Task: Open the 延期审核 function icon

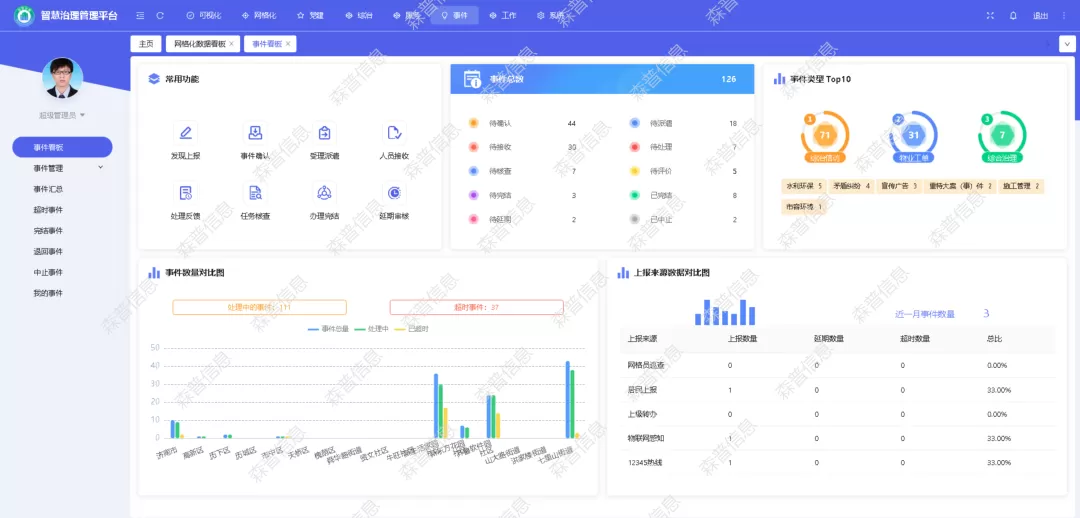Action: tap(394, 192)
